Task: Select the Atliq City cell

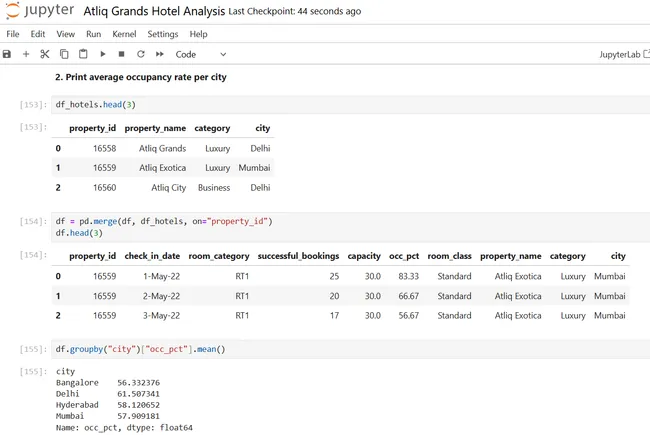Action: (x=168, y=188)
